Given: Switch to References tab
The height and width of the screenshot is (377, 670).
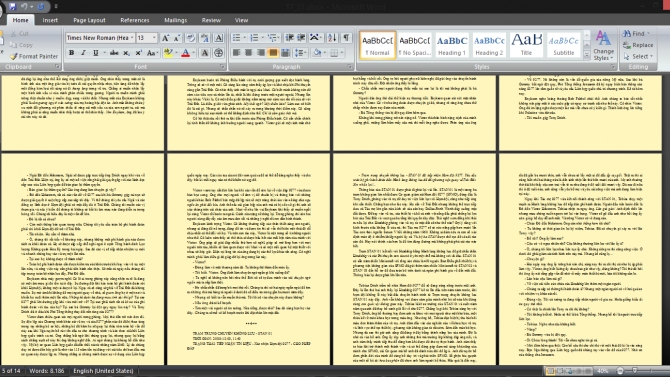Looking at the screenshot, I should click(x=135, y=20).
